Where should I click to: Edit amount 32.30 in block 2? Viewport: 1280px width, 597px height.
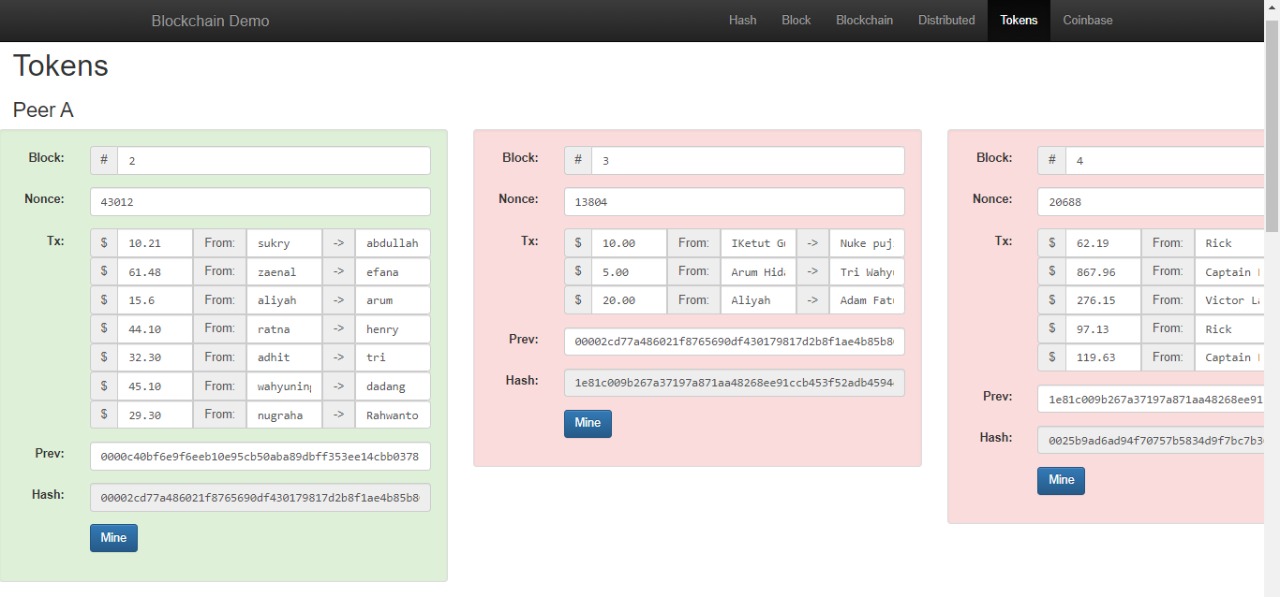[155, 358]
